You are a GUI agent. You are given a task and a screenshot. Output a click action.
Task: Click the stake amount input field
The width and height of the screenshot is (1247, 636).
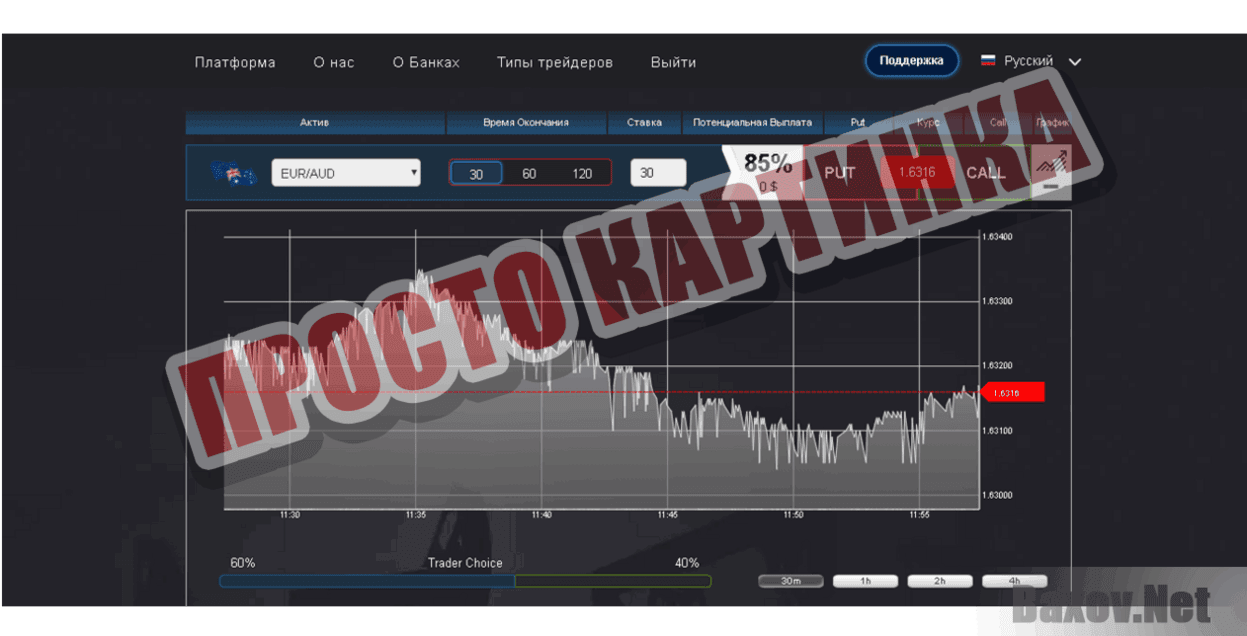point(657,171)
